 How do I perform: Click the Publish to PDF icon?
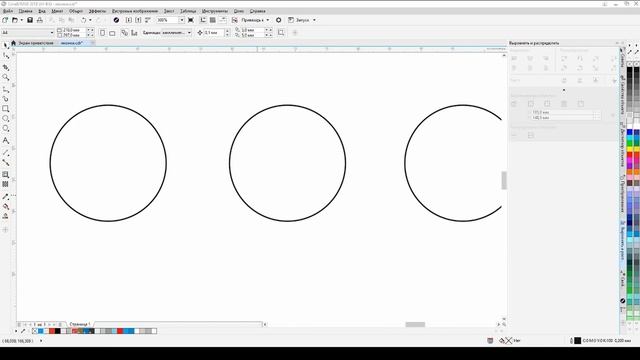148,20
